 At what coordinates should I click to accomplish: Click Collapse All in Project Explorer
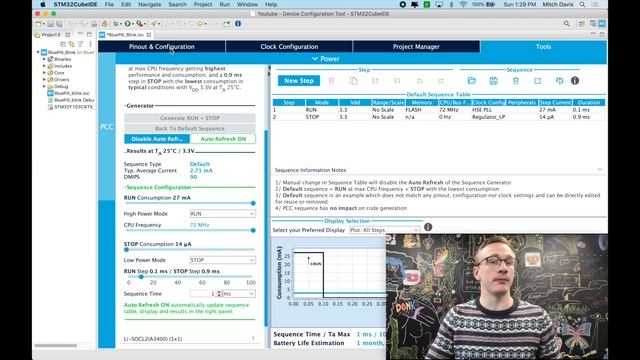(63, 44)
